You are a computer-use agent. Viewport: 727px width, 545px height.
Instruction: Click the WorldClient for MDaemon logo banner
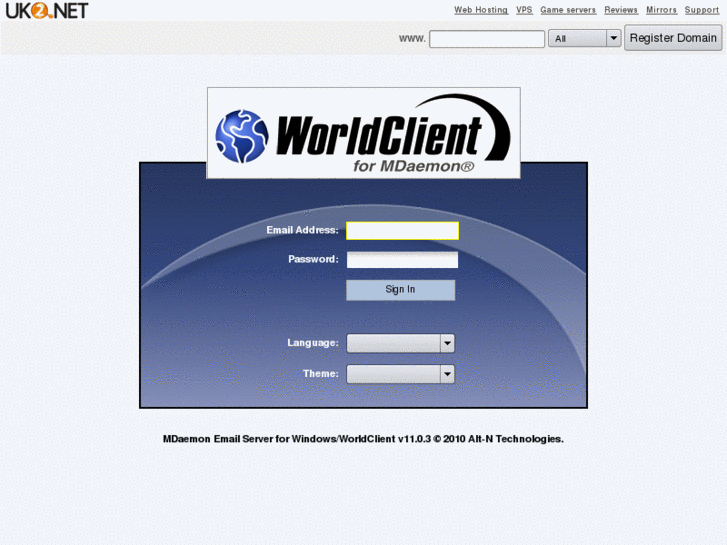364,133
